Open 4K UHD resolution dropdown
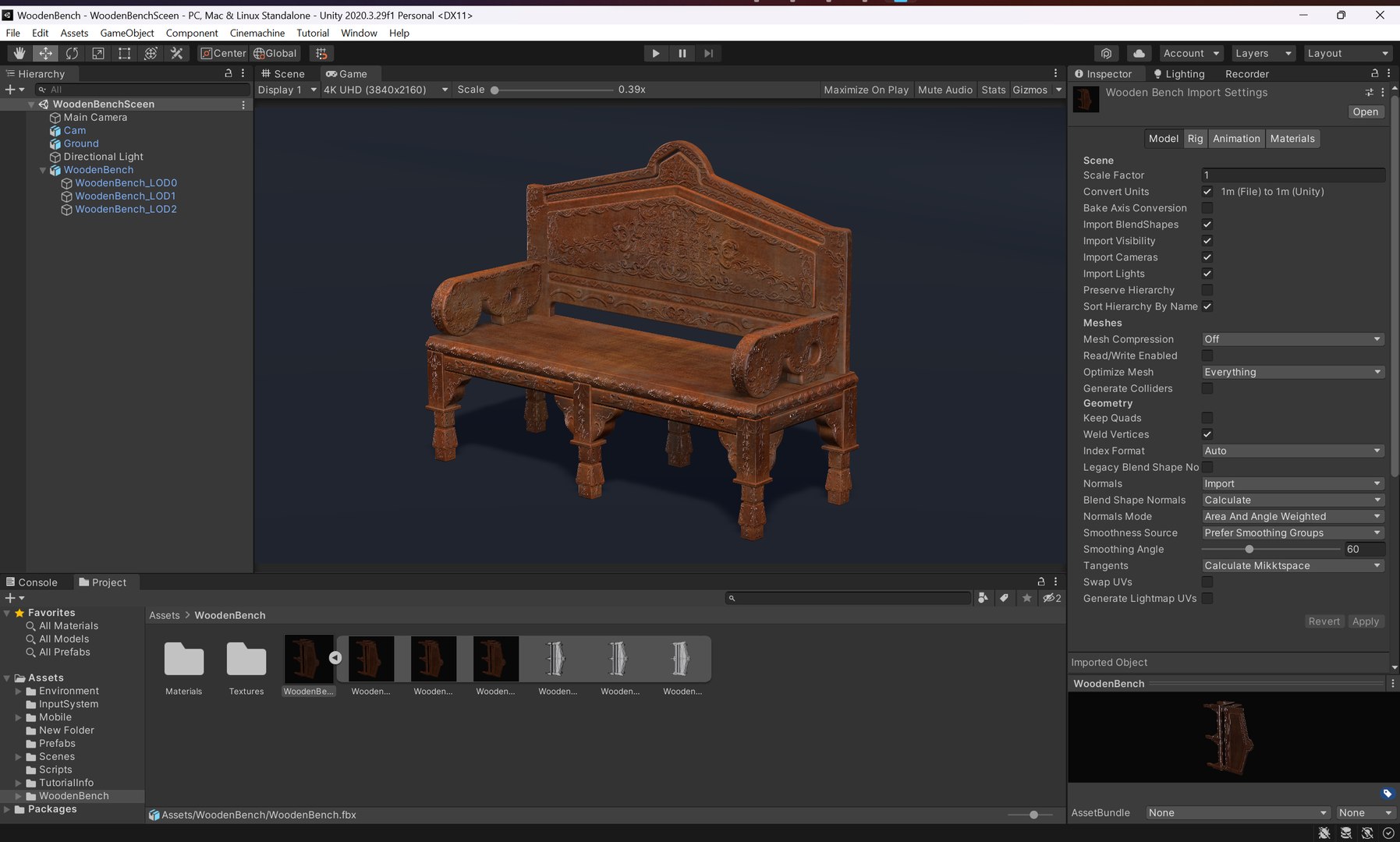The height and width of the screenshot is (842, 1400). tap(385, 90)
